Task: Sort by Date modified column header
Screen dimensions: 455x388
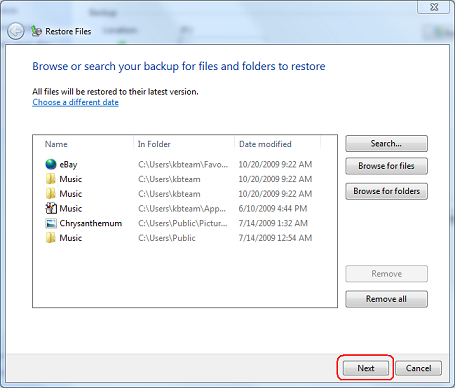Action: coord(265,144)
